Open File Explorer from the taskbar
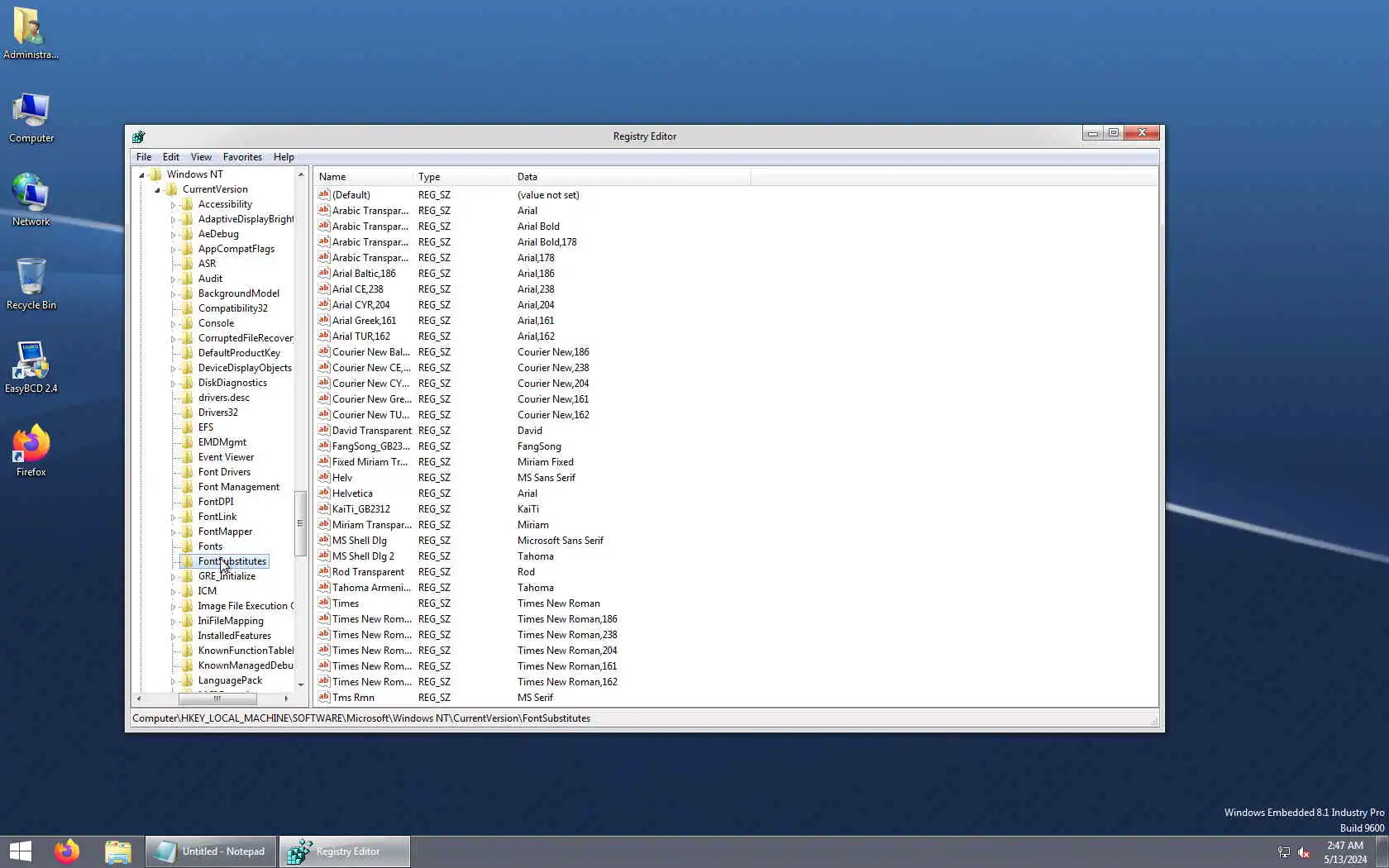The image size is (1389, 868). coord(117,851)
